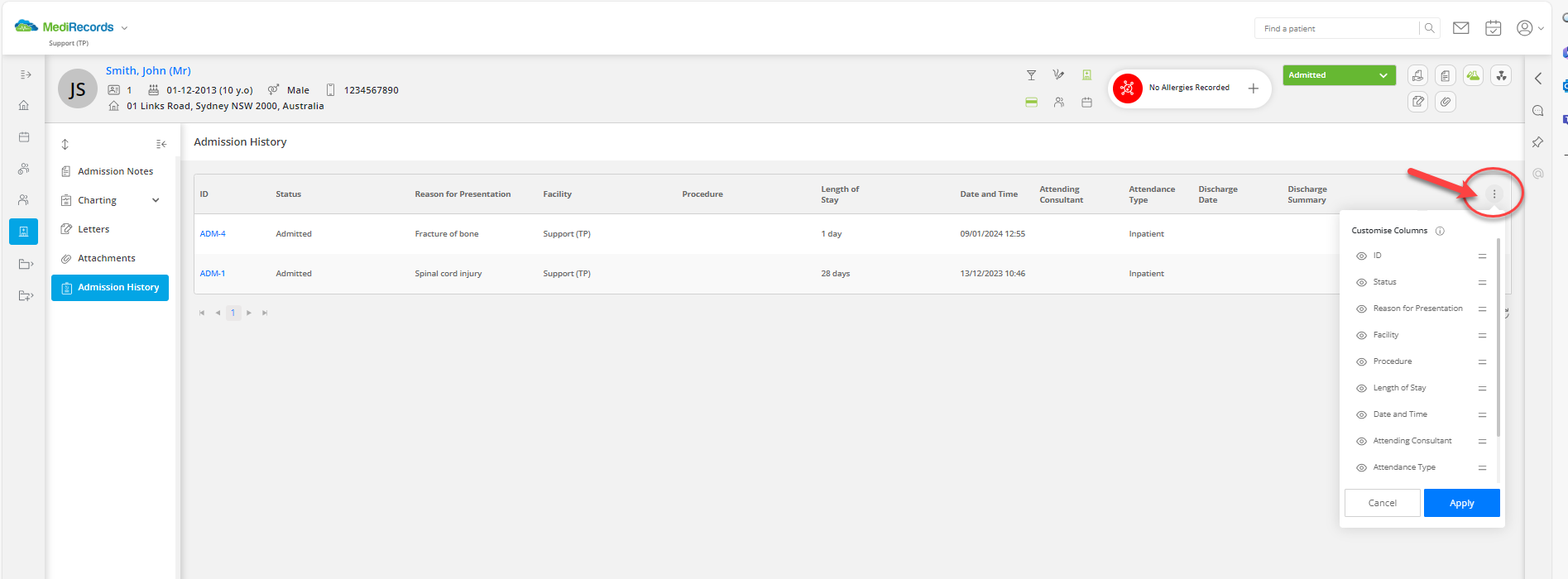The image size is (1568, 579).
Task: Open the calendar check icon in header
Action: click(x=1493, y=28)
